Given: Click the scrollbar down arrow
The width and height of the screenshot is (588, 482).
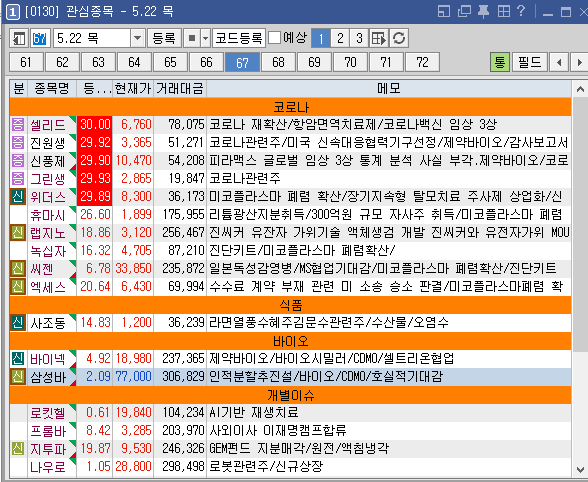Looking at the screenshot, I should (580, 469).
